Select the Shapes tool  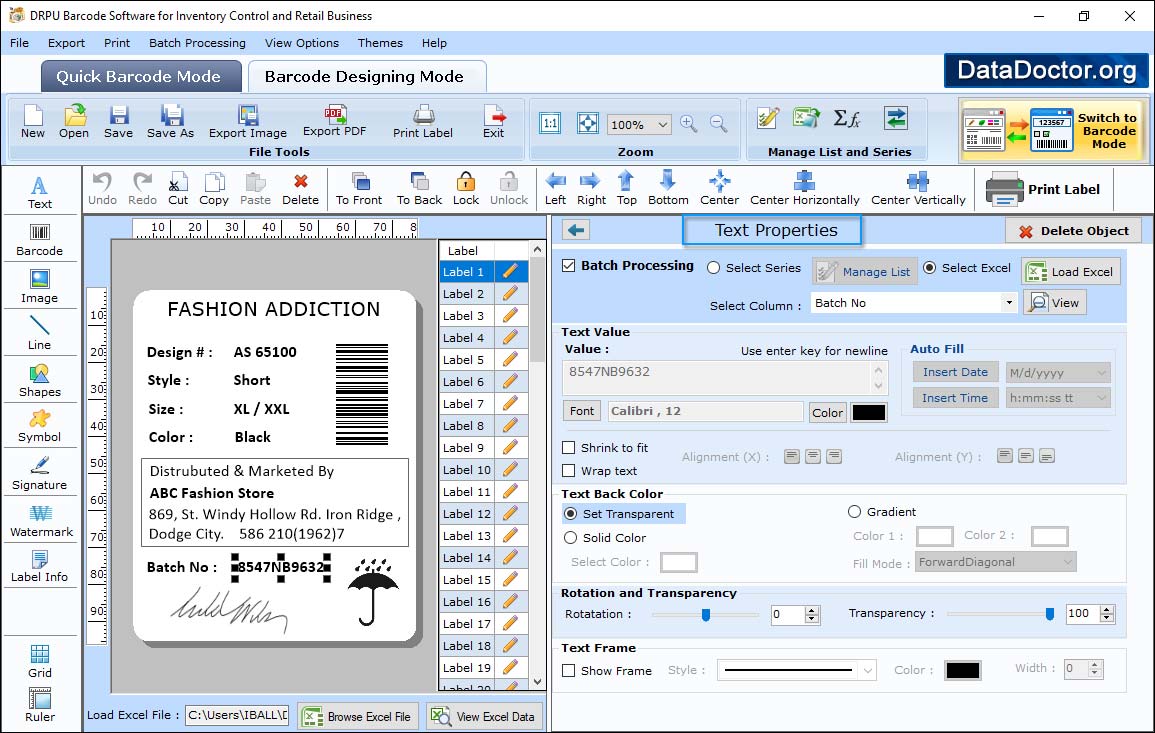[40, 380]
